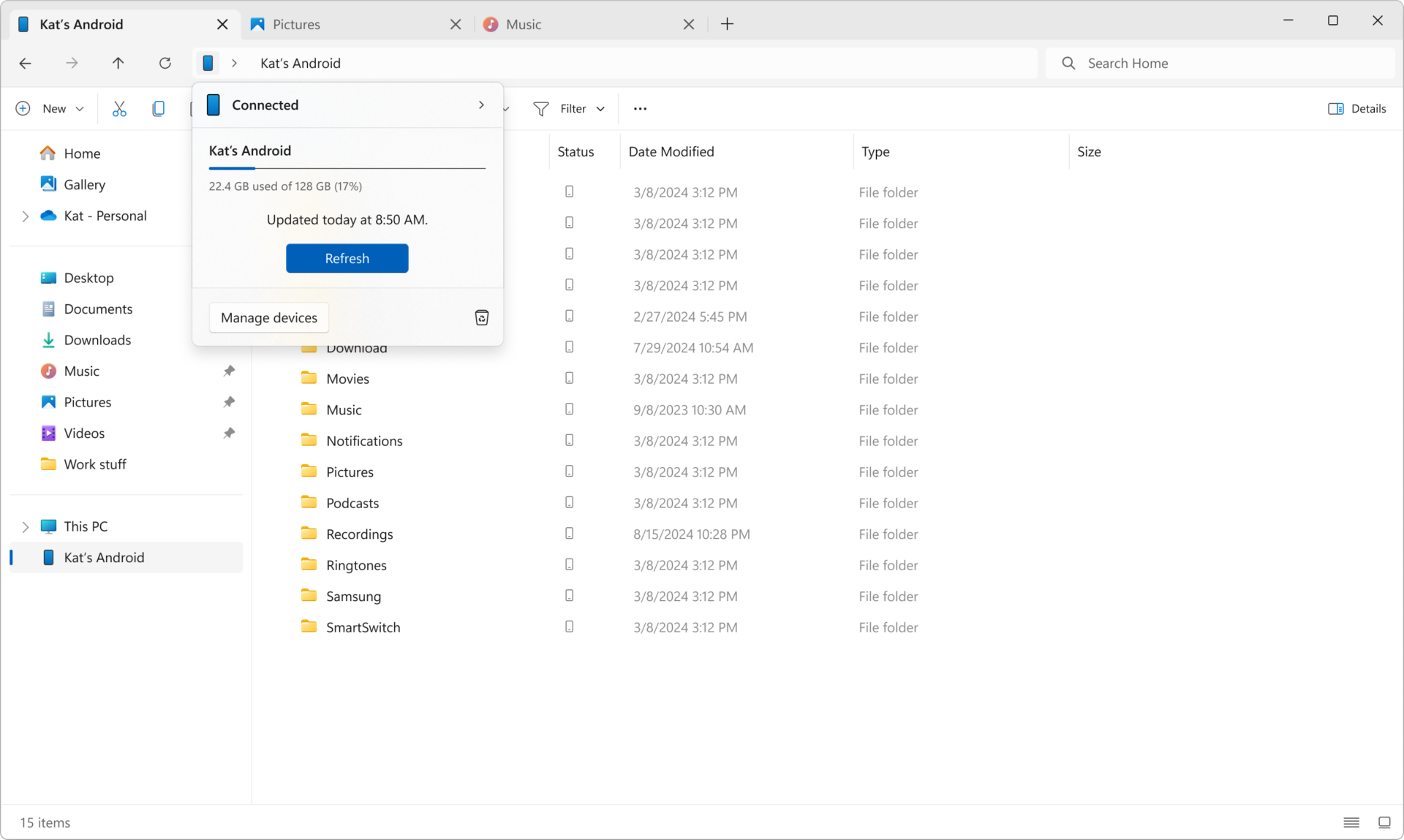Click the New item plus icon

[x=23, y=108]
